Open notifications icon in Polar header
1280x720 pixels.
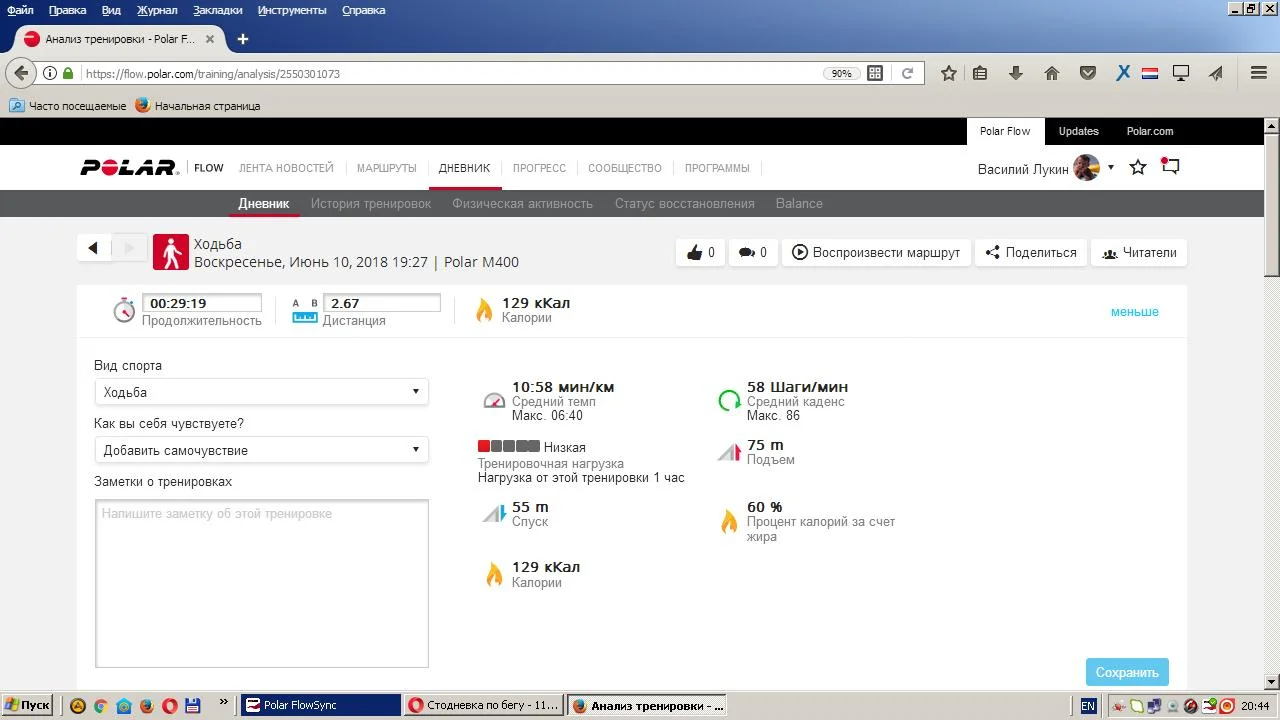click(x=1170, y=167)
